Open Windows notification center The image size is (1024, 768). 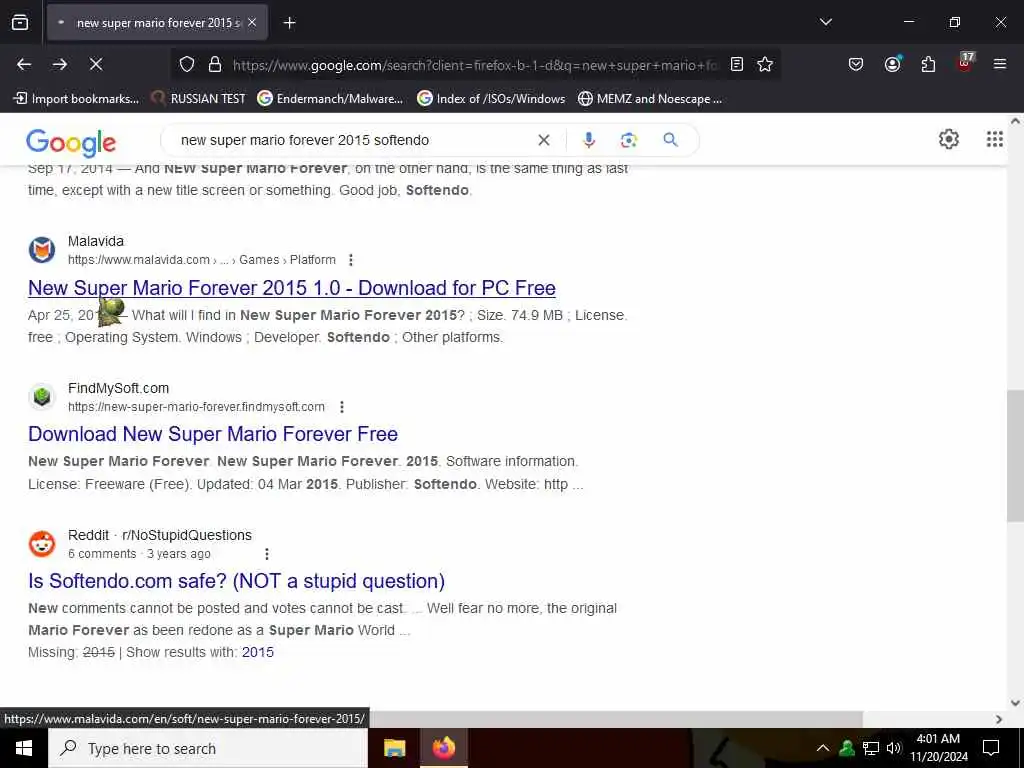point(991,748)
